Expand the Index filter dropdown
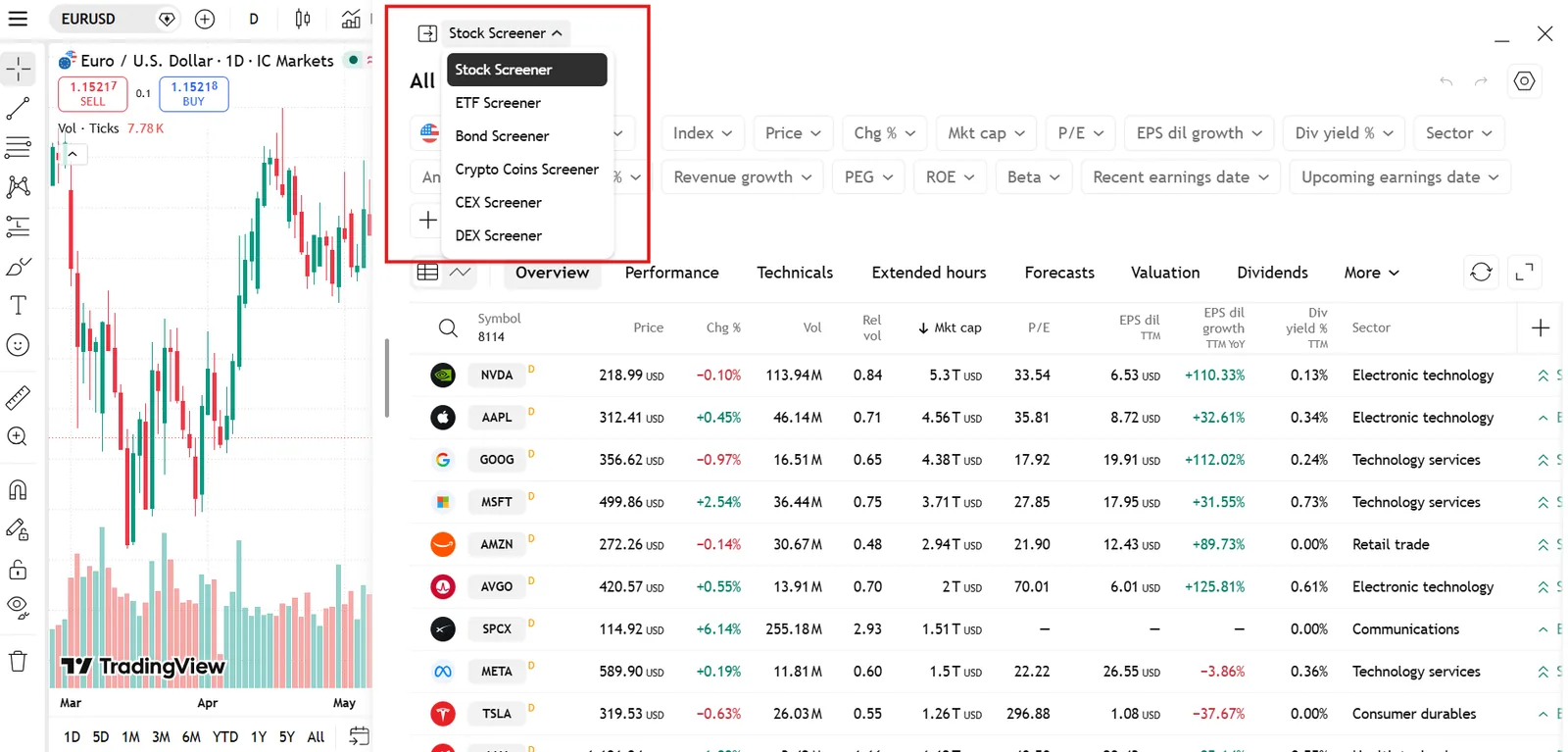The height and width of the screenshot is (752, 1568). [703, 132]
